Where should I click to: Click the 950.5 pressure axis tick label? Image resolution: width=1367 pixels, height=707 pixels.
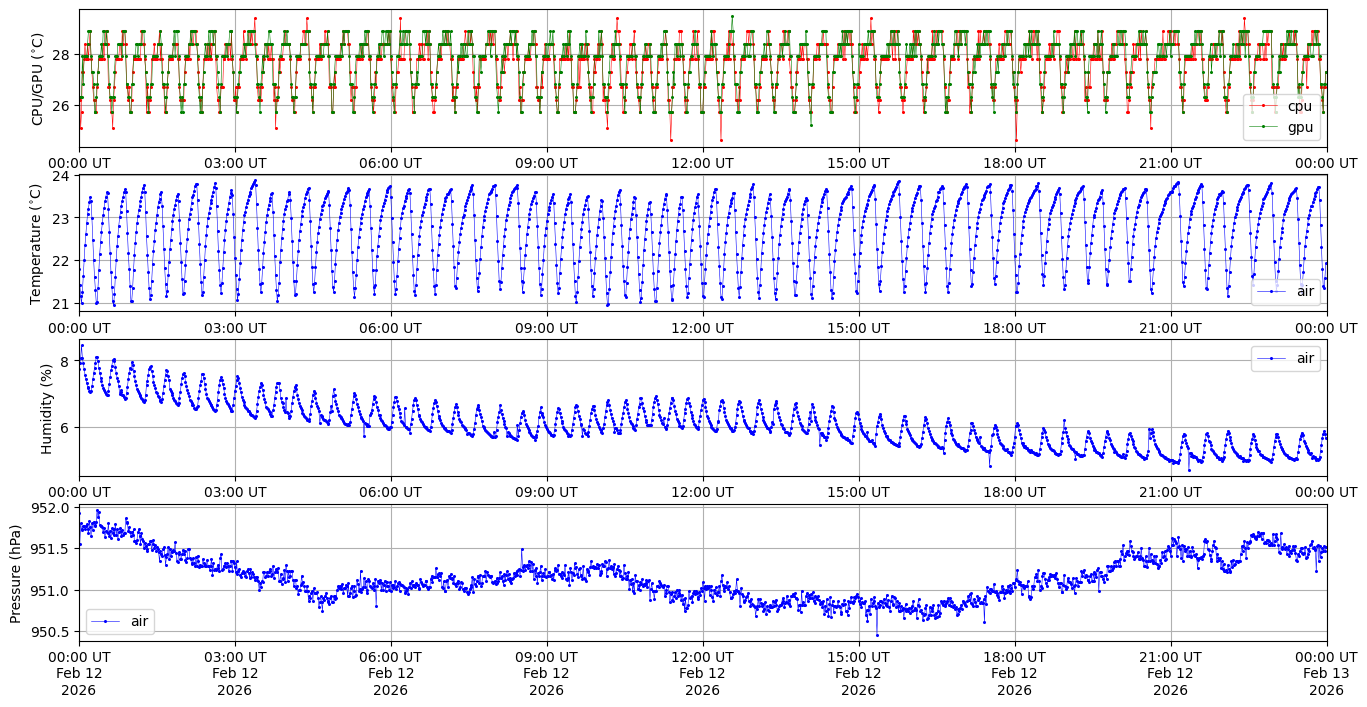coord(50,631)
